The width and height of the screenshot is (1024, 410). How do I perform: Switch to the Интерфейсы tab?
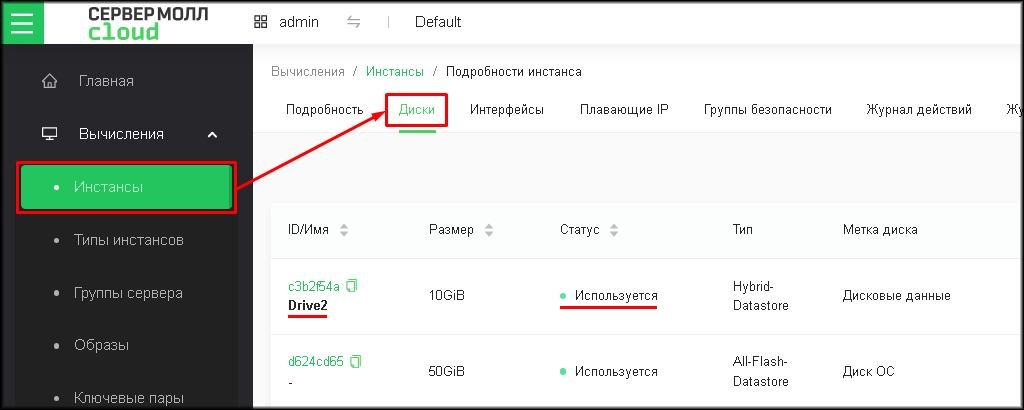(x=507, y=110)
